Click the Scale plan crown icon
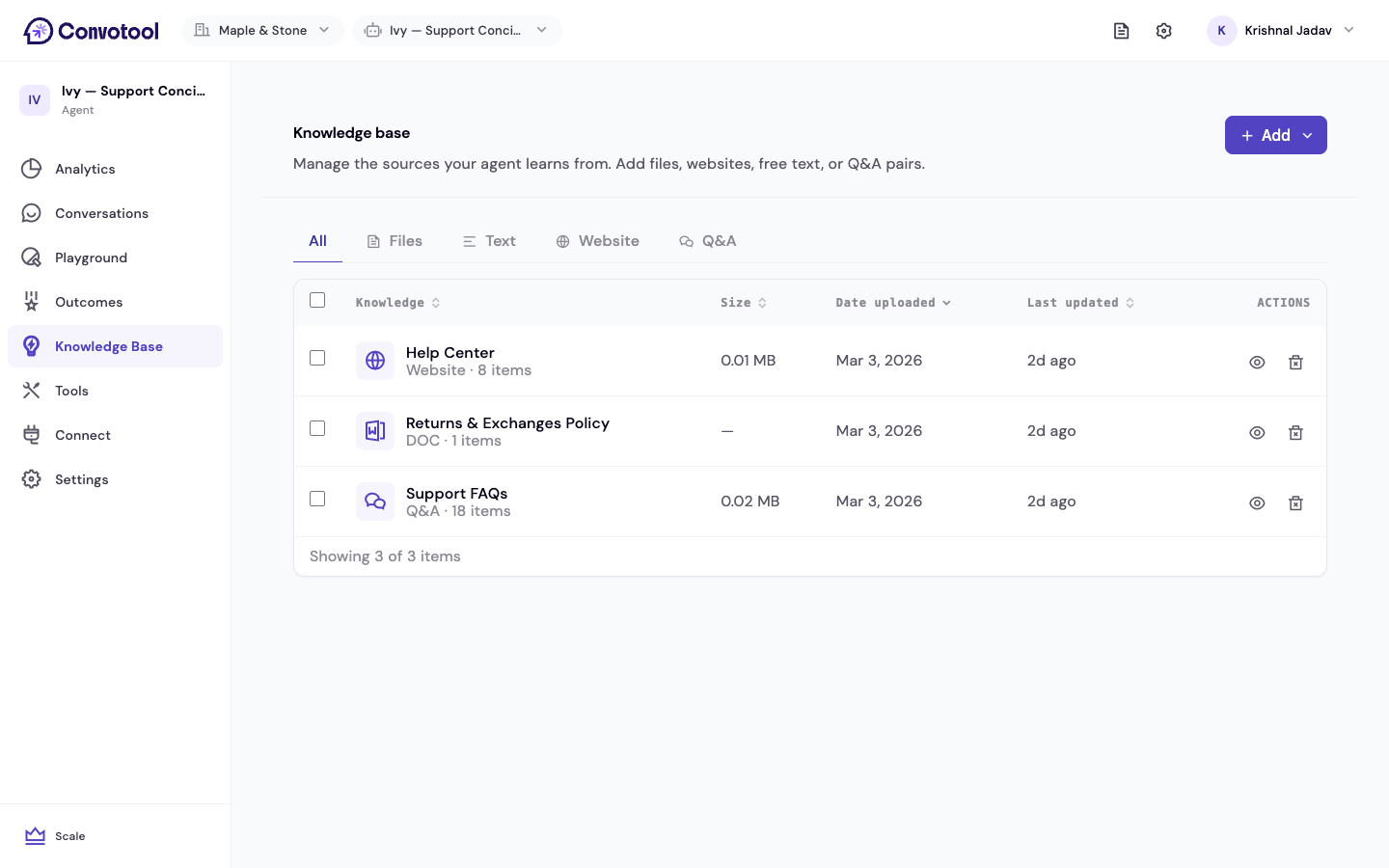The image size is (1389, 868). [x=36, y=836]
